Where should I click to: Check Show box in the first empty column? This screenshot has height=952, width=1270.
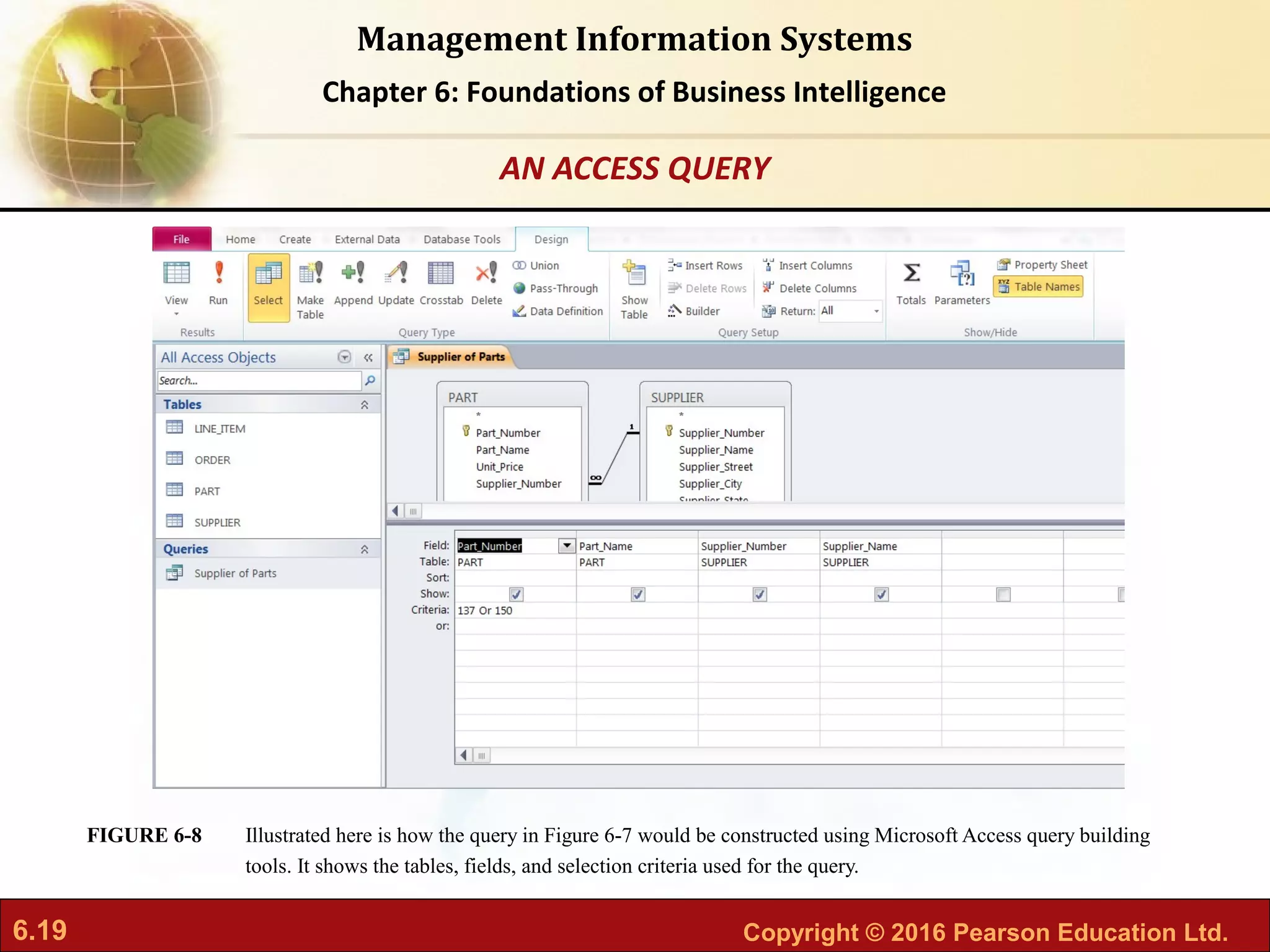pos(1003,594)
